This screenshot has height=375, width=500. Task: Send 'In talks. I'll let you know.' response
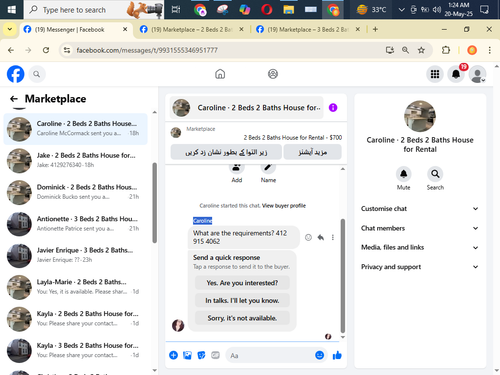(242, 301)
